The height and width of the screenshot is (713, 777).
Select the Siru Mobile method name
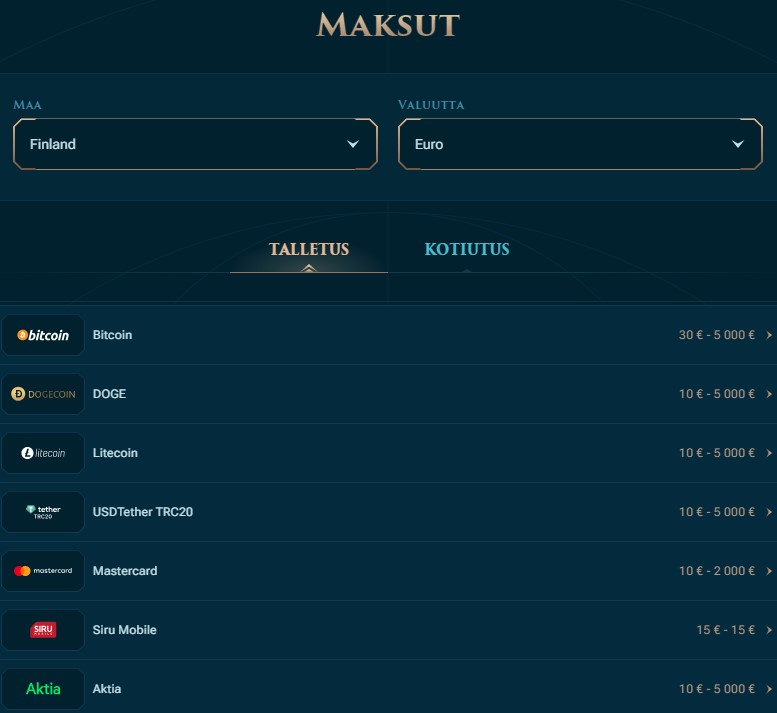124,630
